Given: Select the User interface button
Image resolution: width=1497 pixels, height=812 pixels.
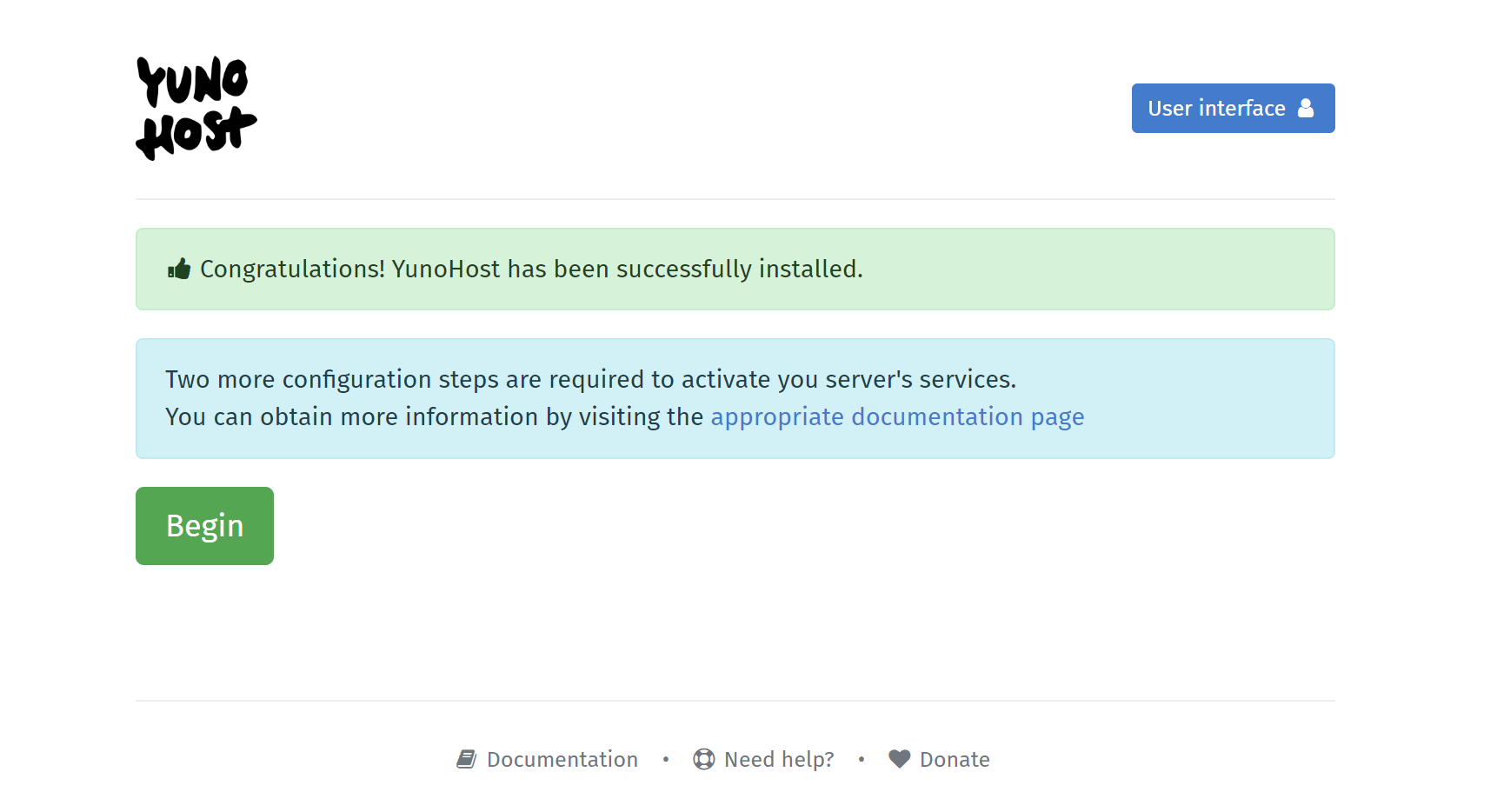Looking at the screenshot, I should [1233, 108].
